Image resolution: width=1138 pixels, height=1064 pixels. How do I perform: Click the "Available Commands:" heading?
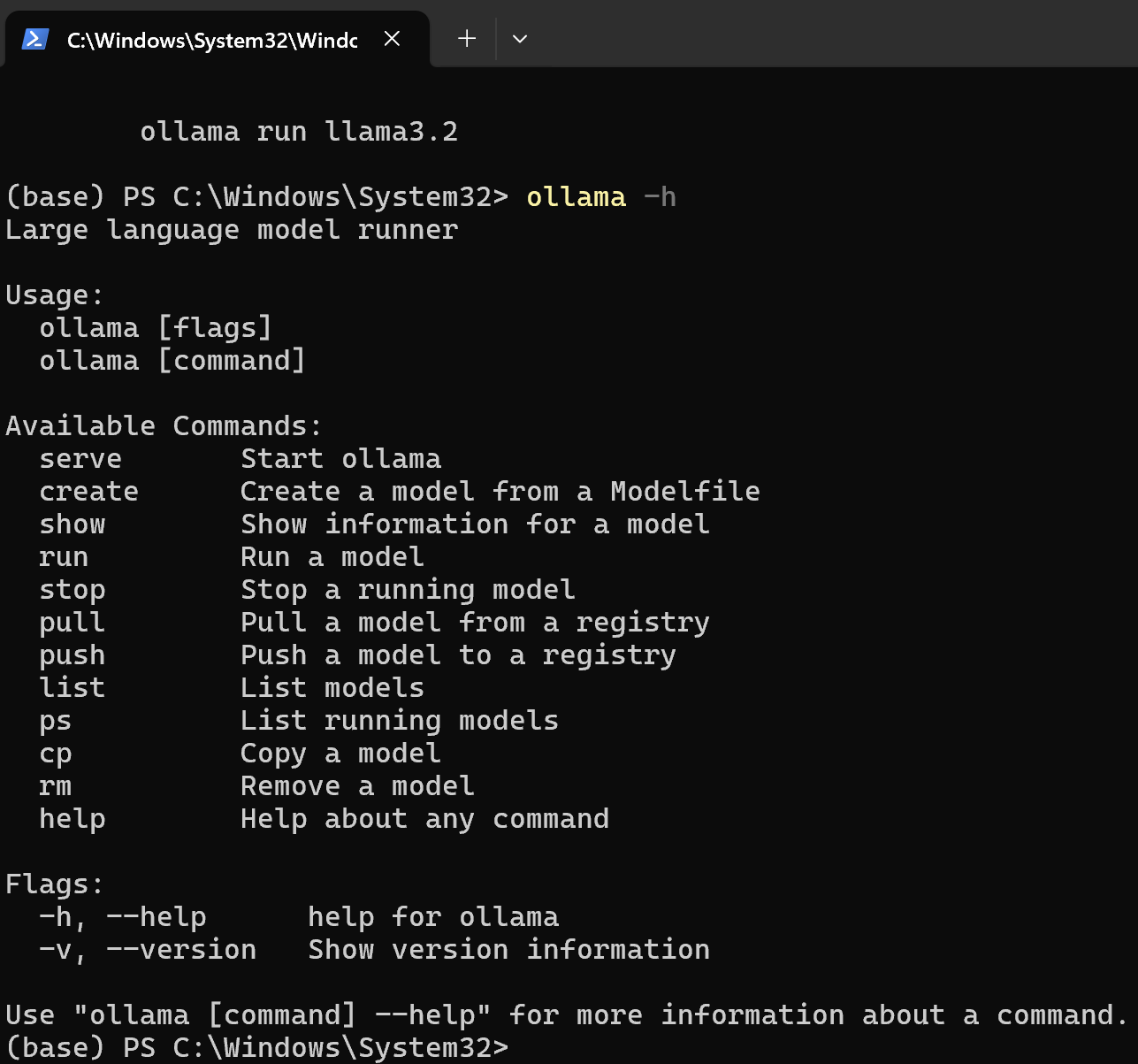(164, 426)
